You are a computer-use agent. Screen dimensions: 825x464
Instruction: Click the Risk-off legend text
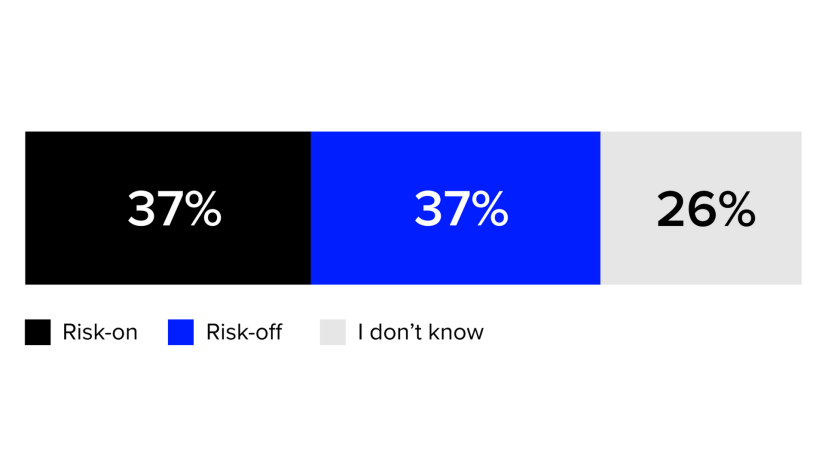pyautogui.click(x=244, y=332)
